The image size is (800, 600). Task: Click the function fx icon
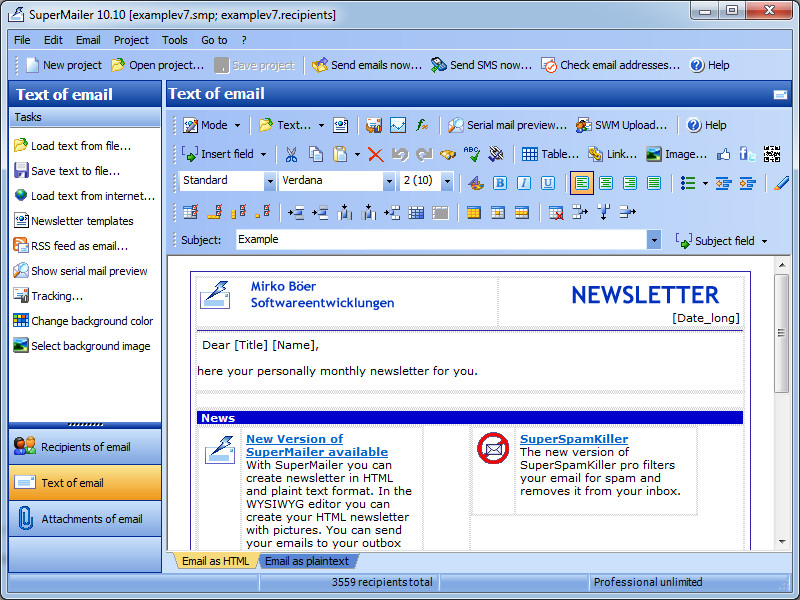pos(422,125)
